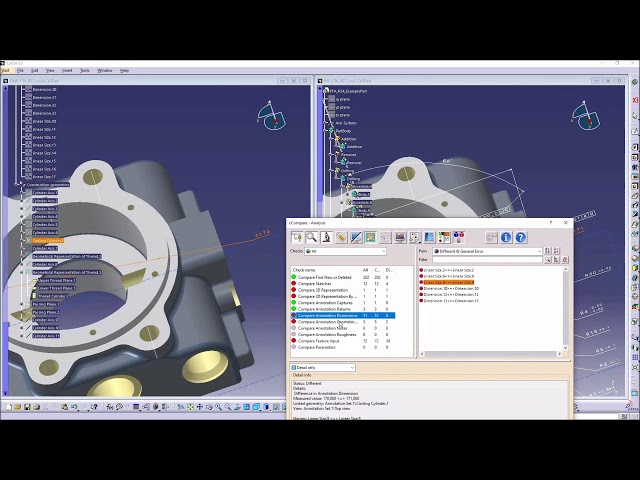Viewport: 640px width, 480px height.
Task: Click the New document icon in bottom toolbar
Action: click(x=9, y=407)
